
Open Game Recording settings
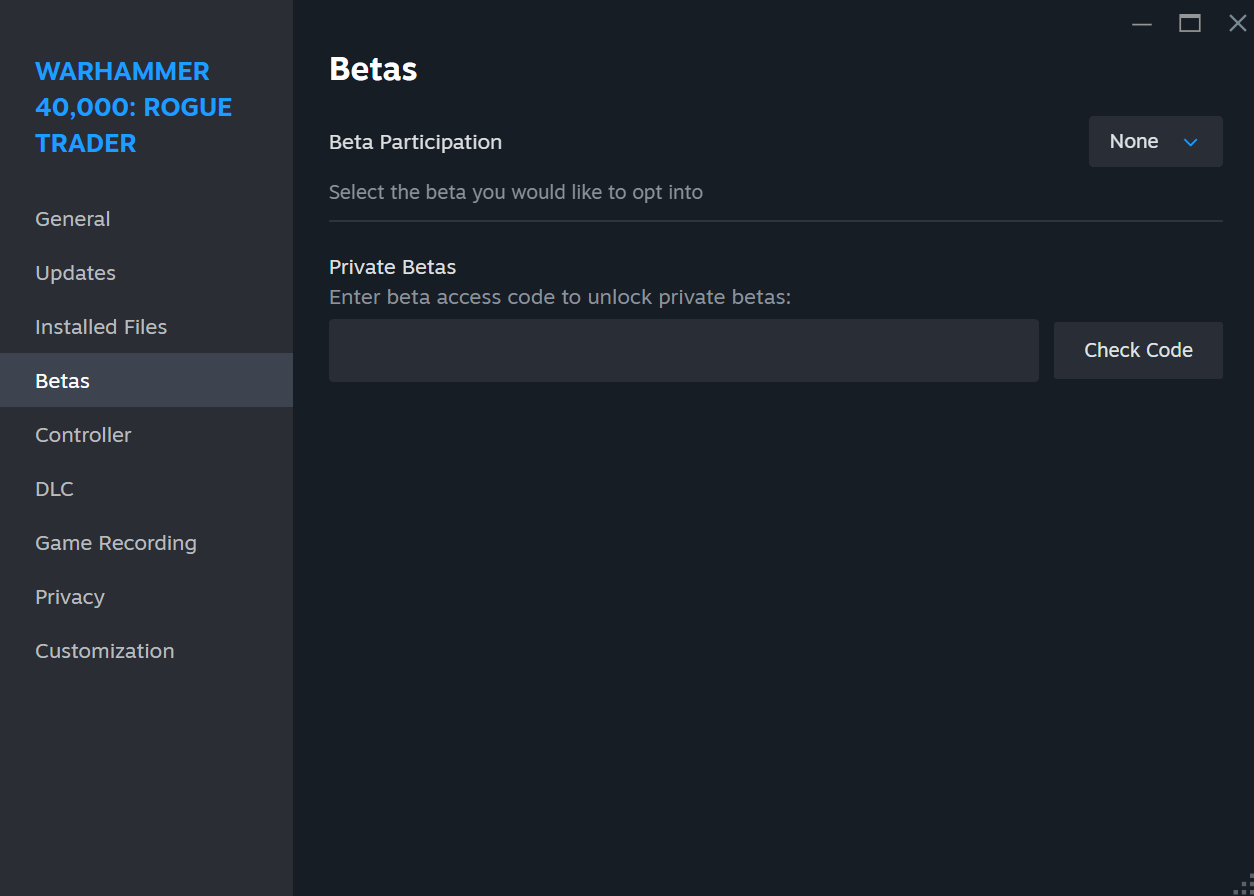[116, 543]
